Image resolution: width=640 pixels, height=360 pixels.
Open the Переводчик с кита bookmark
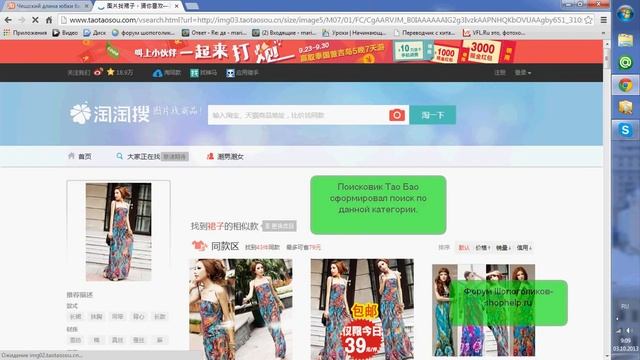pyautogui.click(x=424, y=33)
